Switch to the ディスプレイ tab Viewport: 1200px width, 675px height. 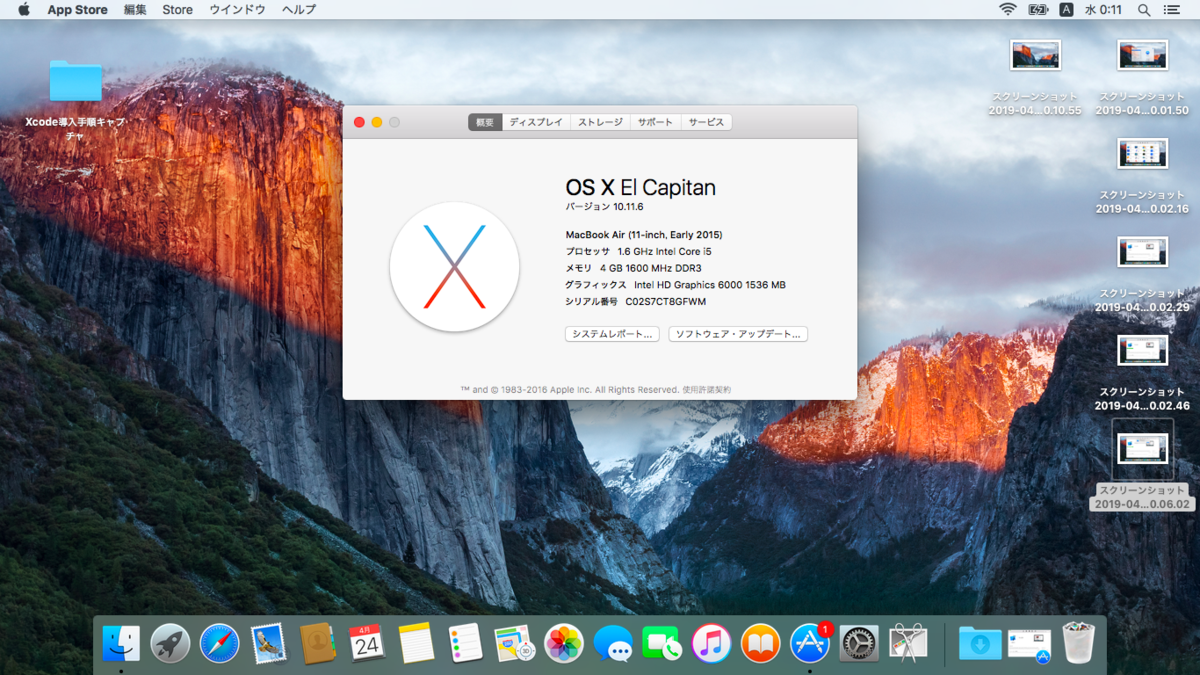[x=536, y=122]
